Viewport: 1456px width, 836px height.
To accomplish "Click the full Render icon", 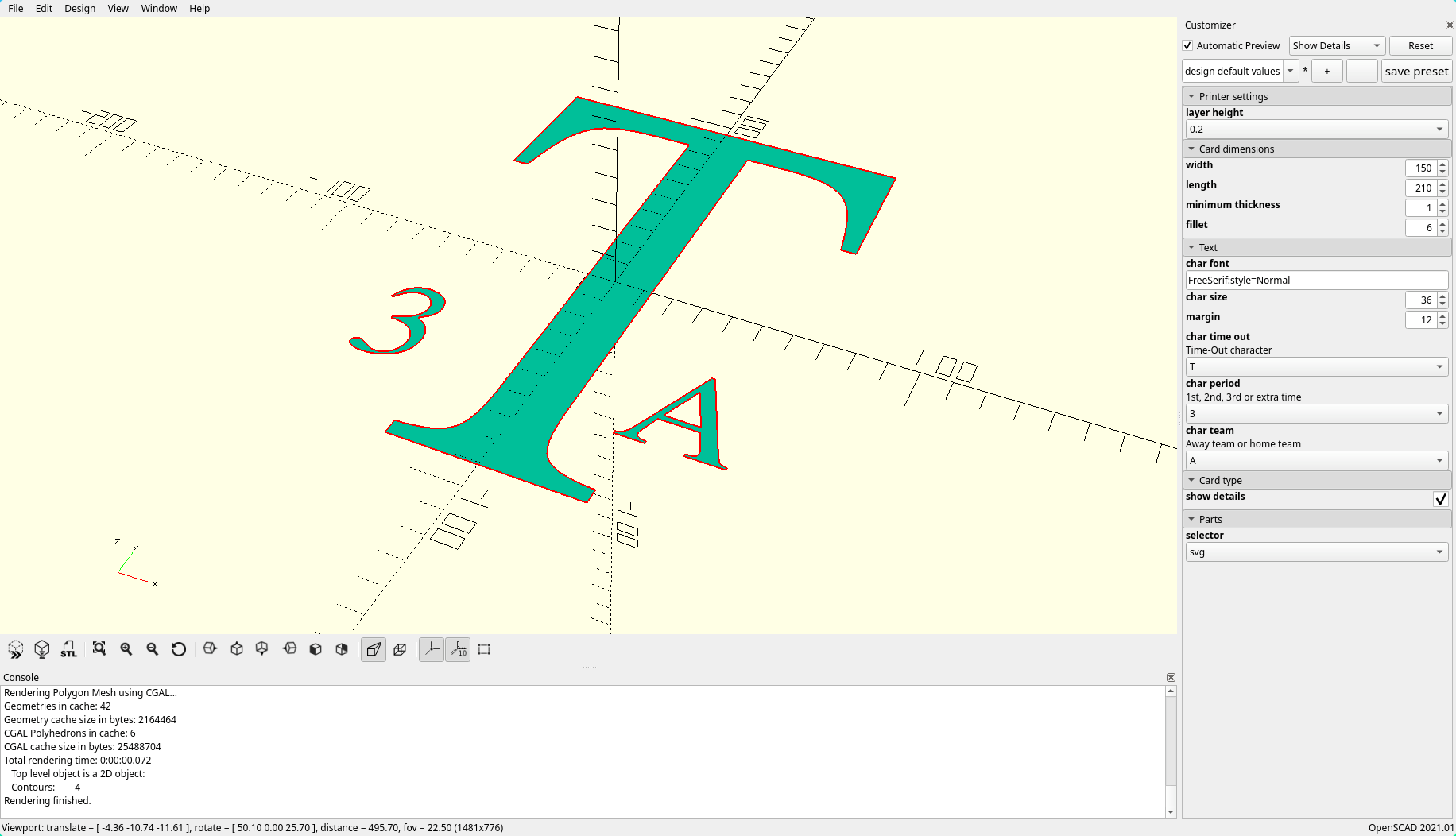I will click(x=42, y=649).
